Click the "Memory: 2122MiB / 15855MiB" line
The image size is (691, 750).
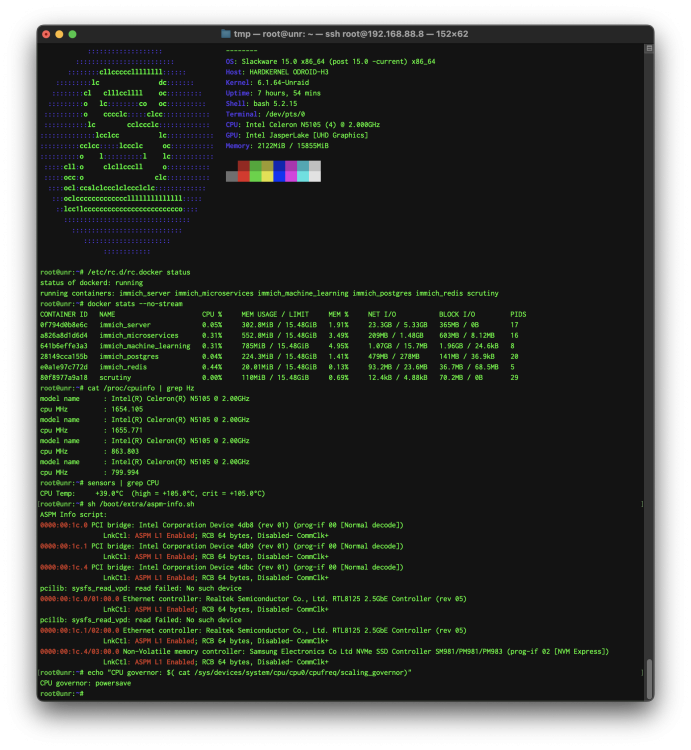277,145
